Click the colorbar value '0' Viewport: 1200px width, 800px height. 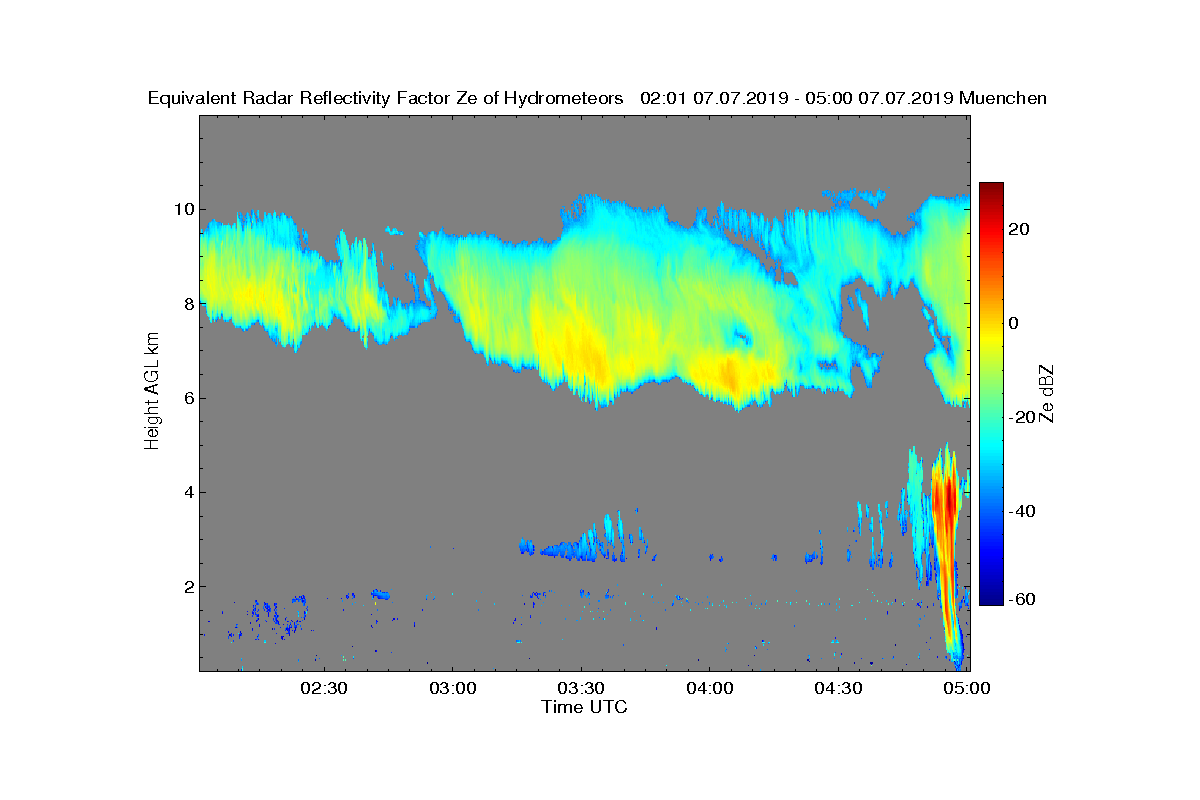point(1015,323)
